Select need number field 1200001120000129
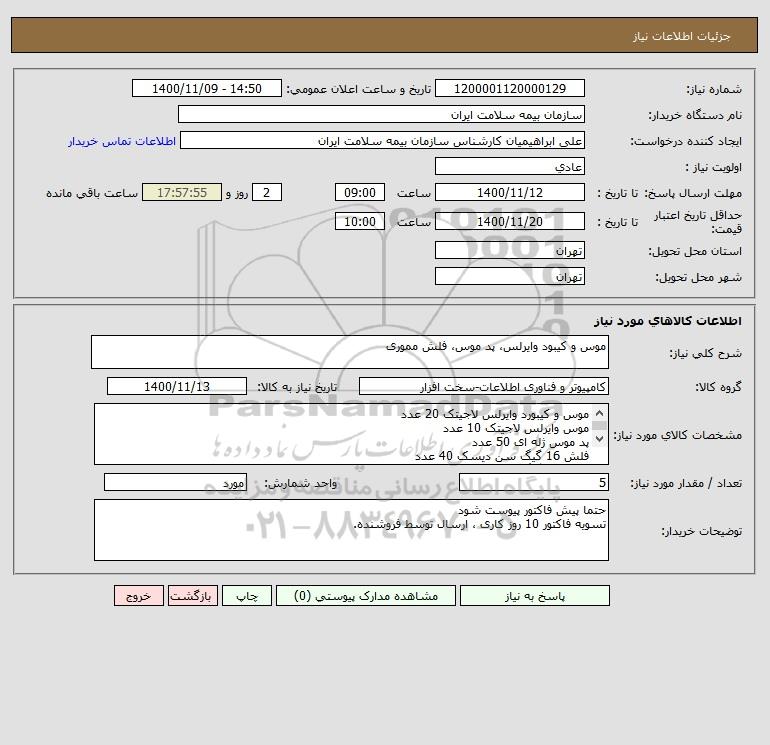The height and width of the screenshot is (745, 770). (x=510, y=88)
